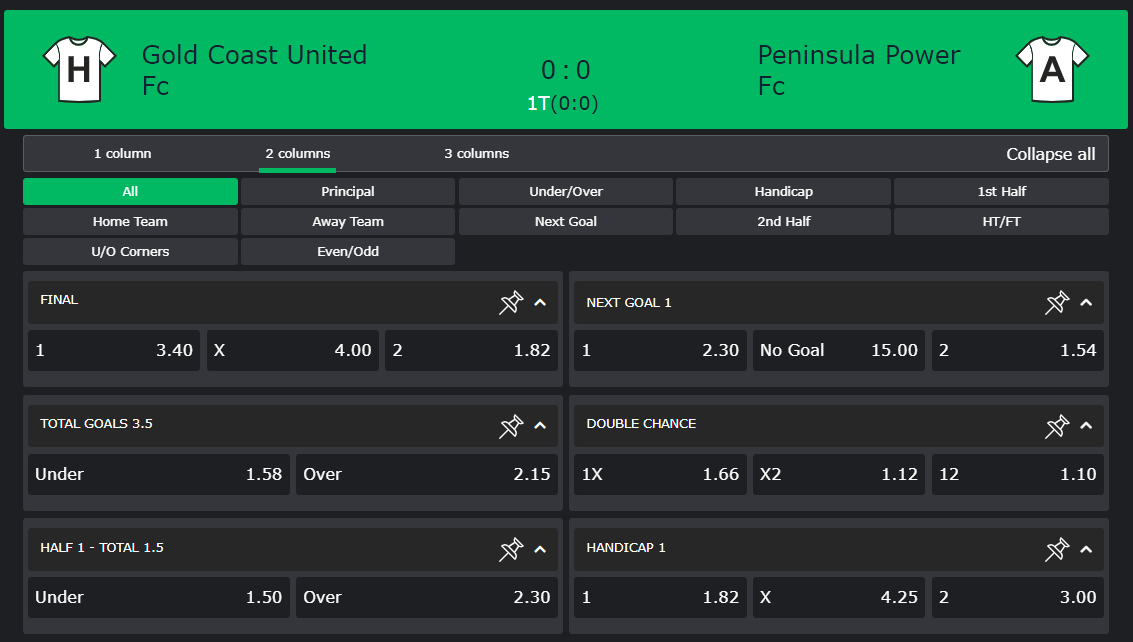Pin the HALF 1 - TOTAL 1.5 market
This screenshot has width=1133, height=642.
coord(511,549)
